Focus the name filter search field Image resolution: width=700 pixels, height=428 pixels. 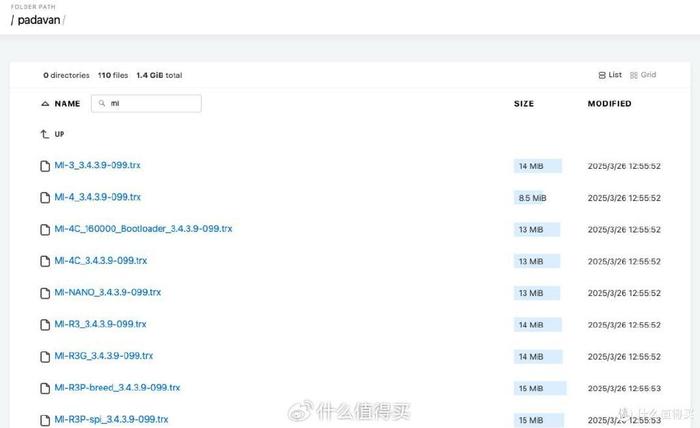pos(146,104)
